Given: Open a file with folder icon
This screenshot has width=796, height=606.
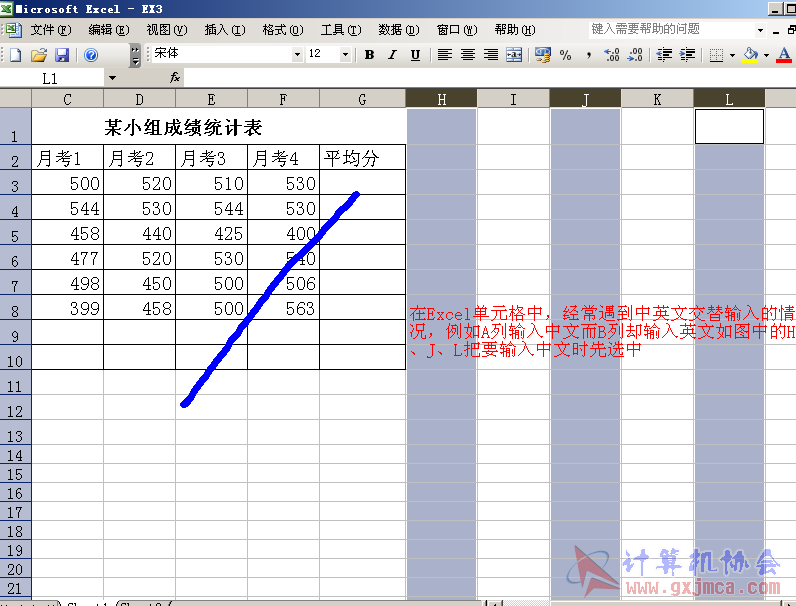Looking at the screenshot, I should 39,55.
